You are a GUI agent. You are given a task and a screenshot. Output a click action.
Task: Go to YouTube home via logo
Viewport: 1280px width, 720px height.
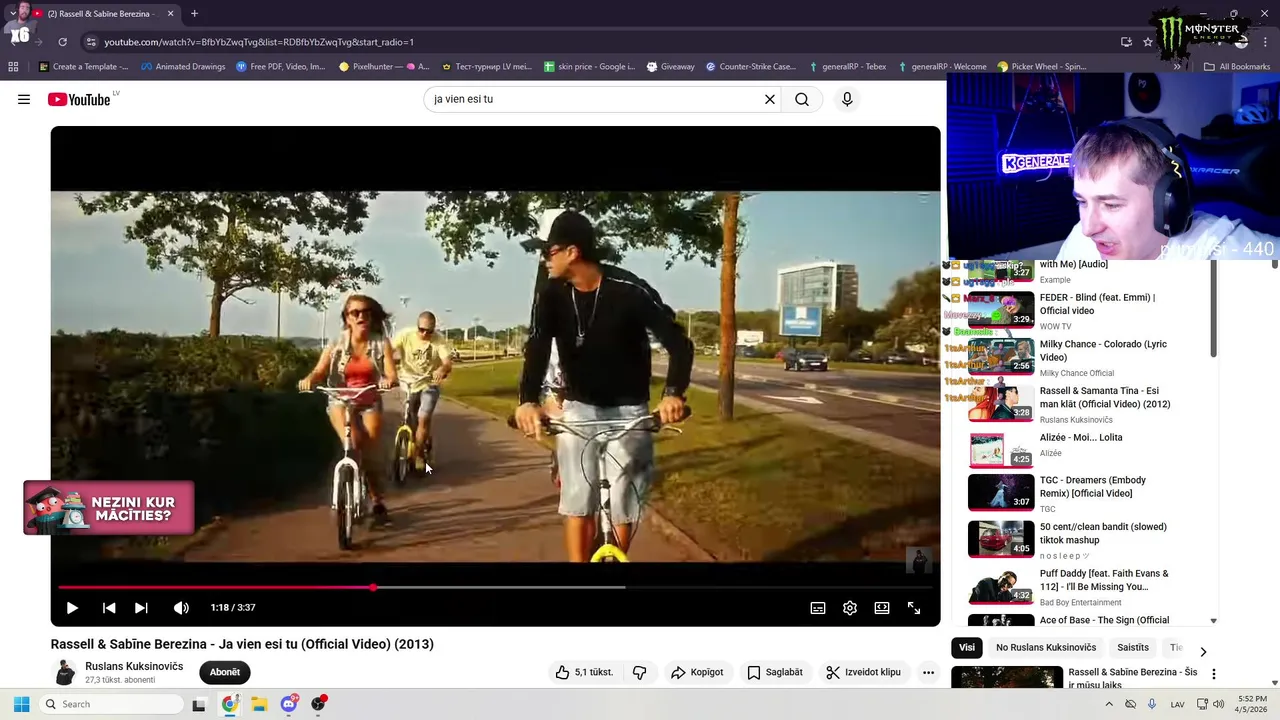pos(79,99)
